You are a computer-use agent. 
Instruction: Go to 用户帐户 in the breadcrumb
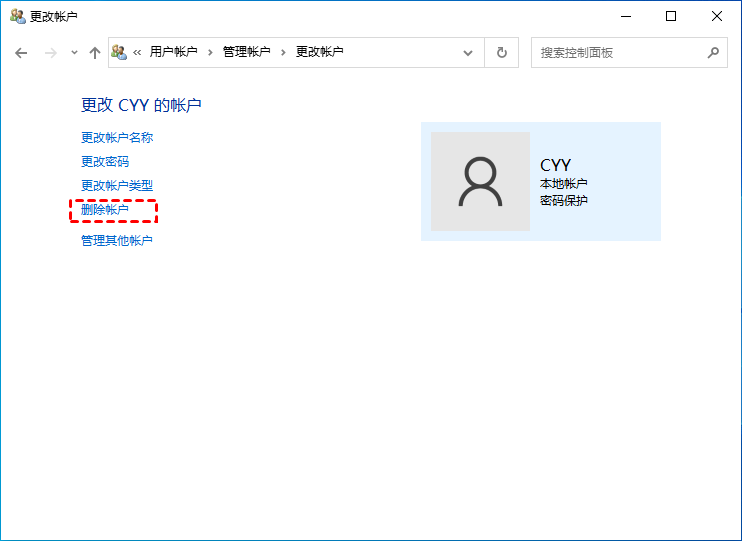pos(173,52)
